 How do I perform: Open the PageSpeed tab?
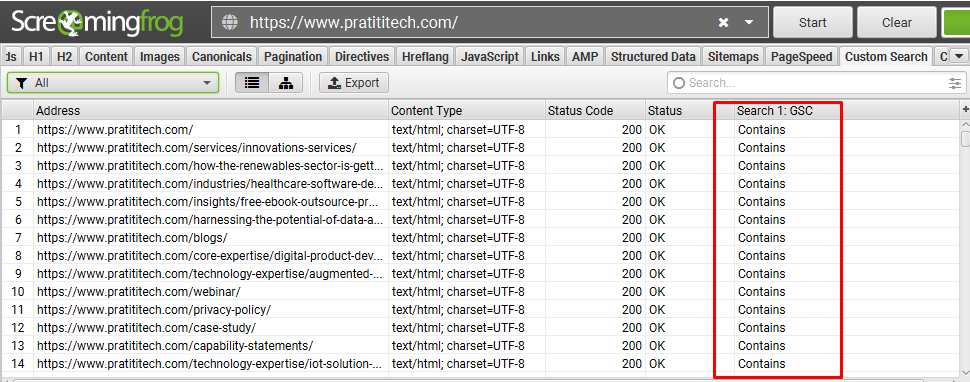pyautogui.click(x=802, y=57)
